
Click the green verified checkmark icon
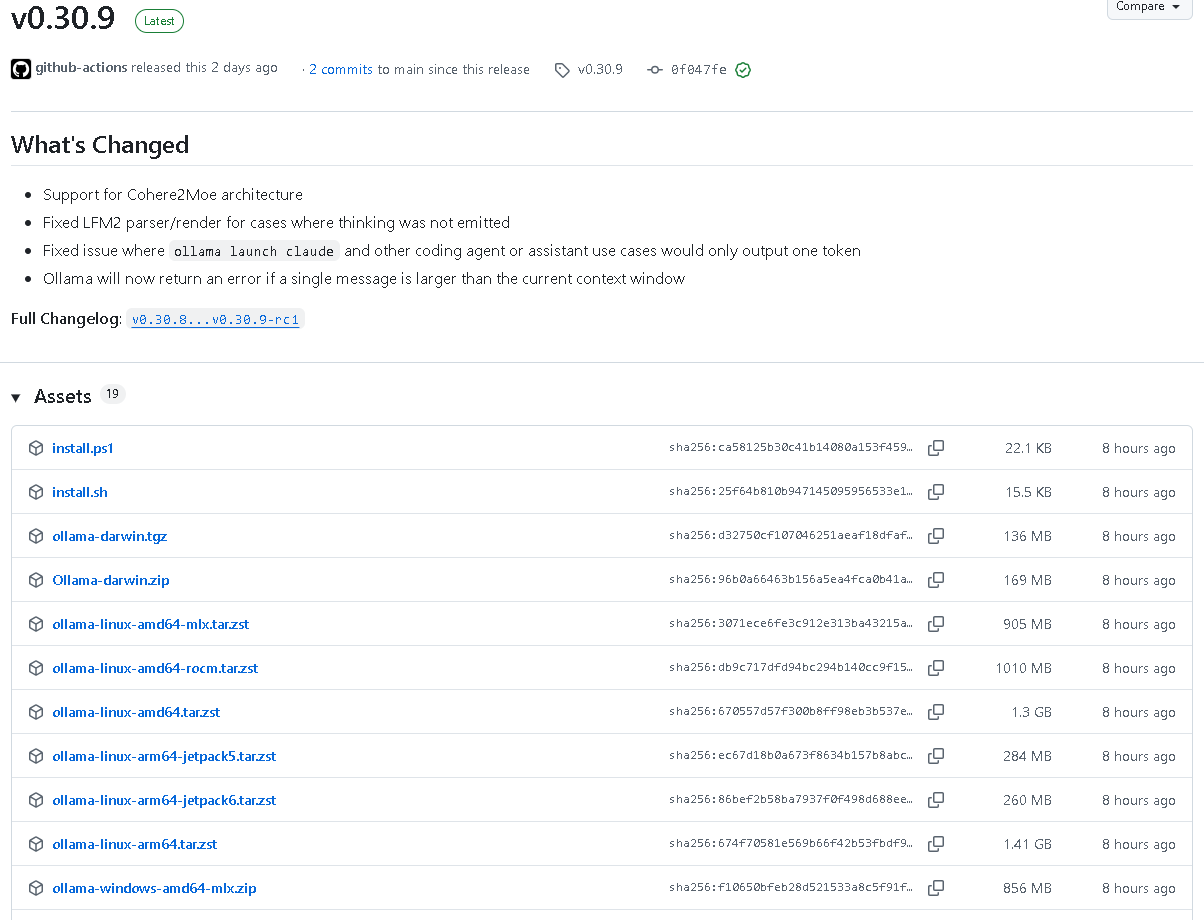(743, 70)
